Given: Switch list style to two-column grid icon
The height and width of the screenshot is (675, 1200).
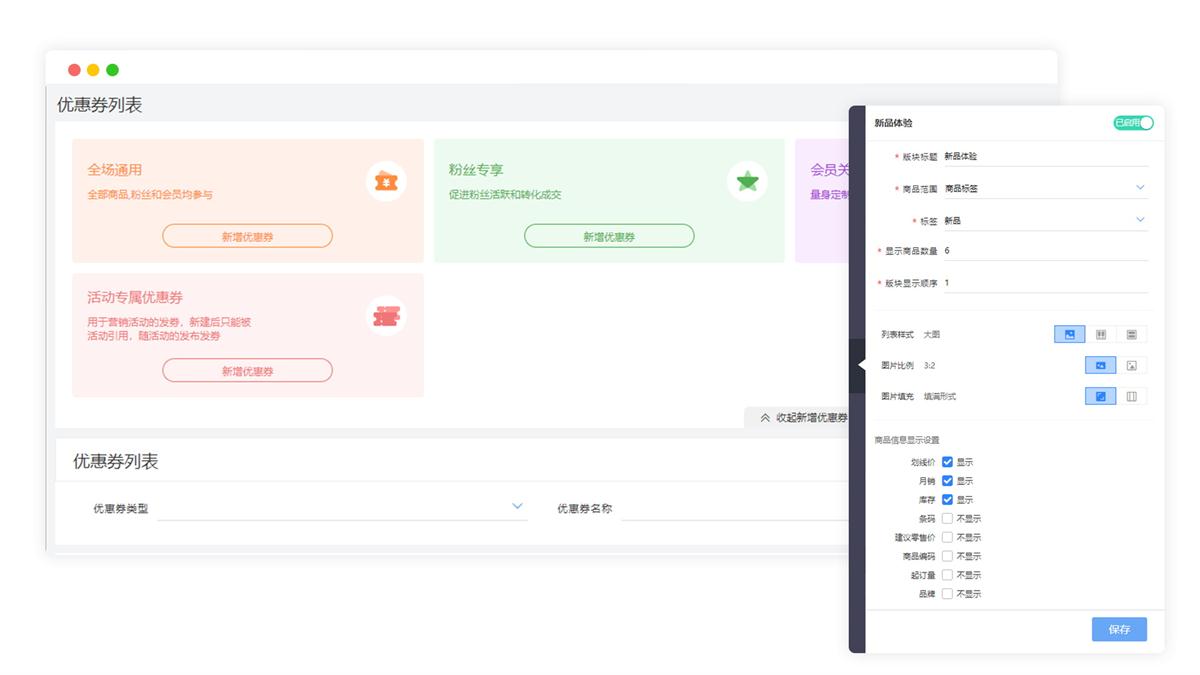Looking at the screenshot, I should pyautogui.click(x=1101, y=334).
